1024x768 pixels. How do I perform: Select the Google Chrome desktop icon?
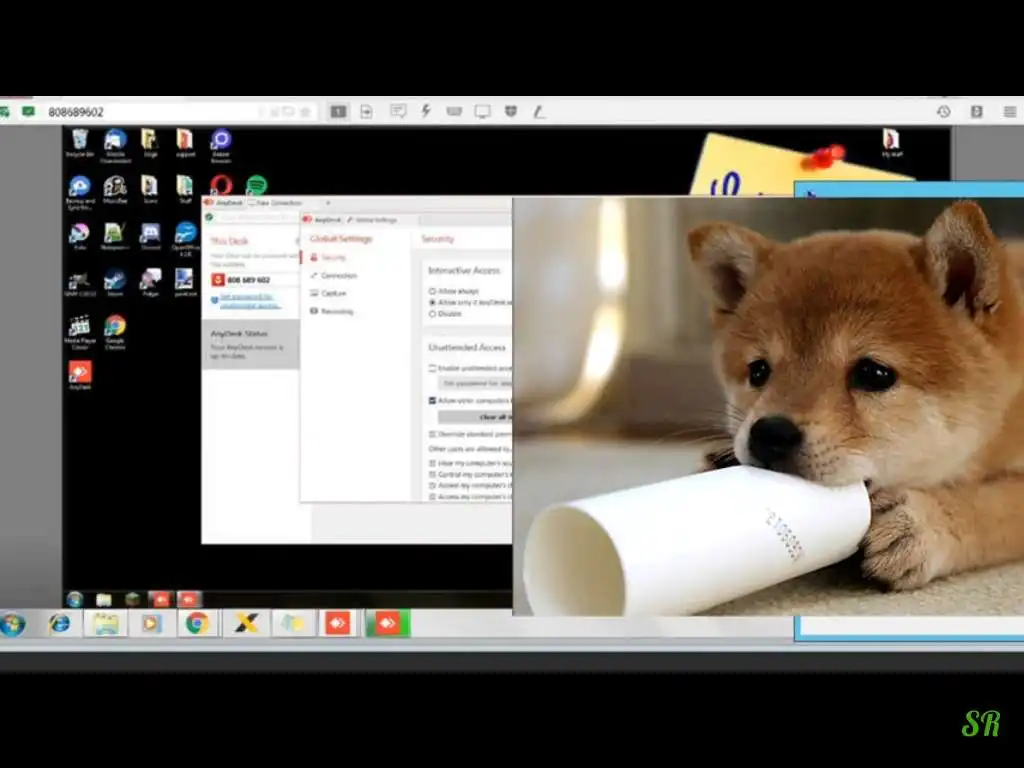pos(115,332)
